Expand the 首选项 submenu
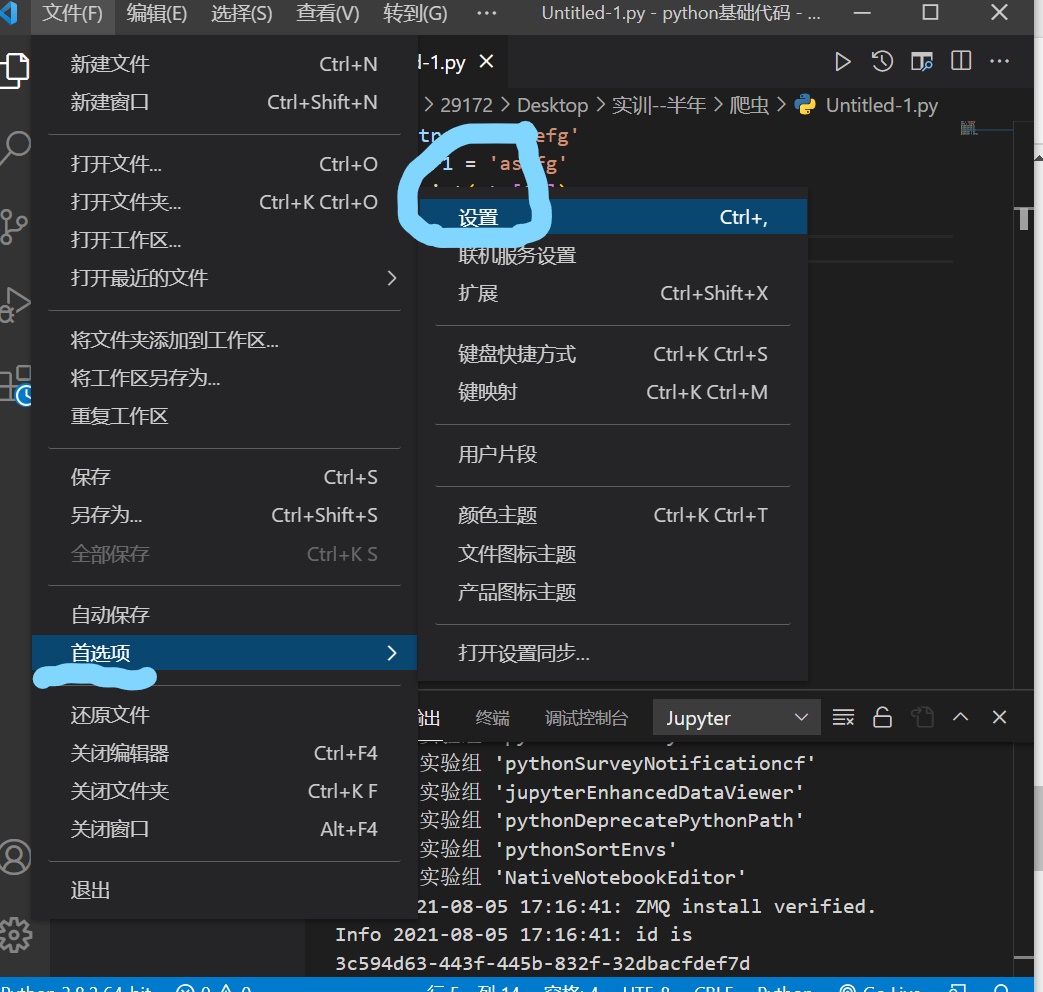The image size is (1043, 992). [x=225, y=653]
